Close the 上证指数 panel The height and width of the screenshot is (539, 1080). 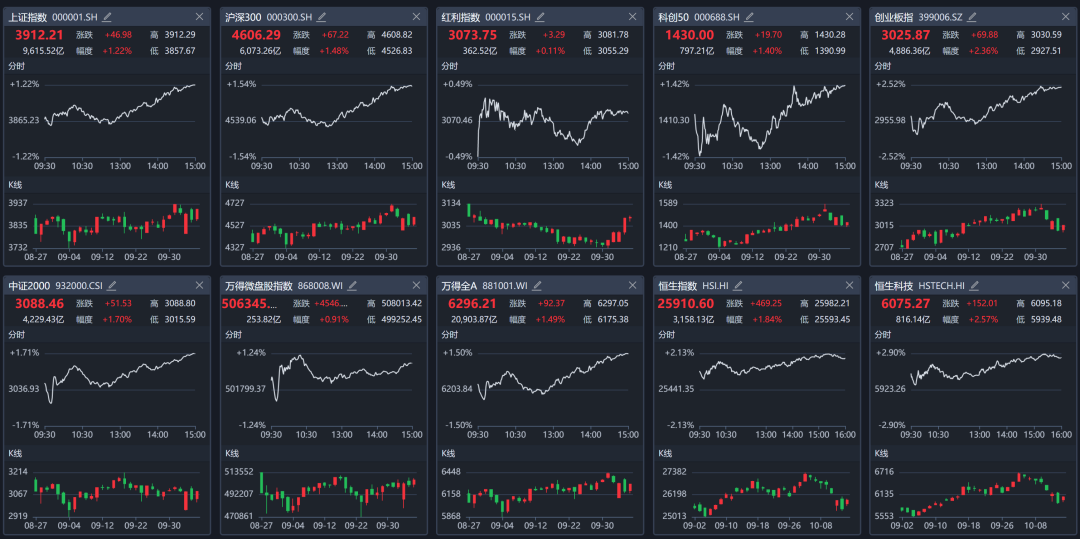199,17
